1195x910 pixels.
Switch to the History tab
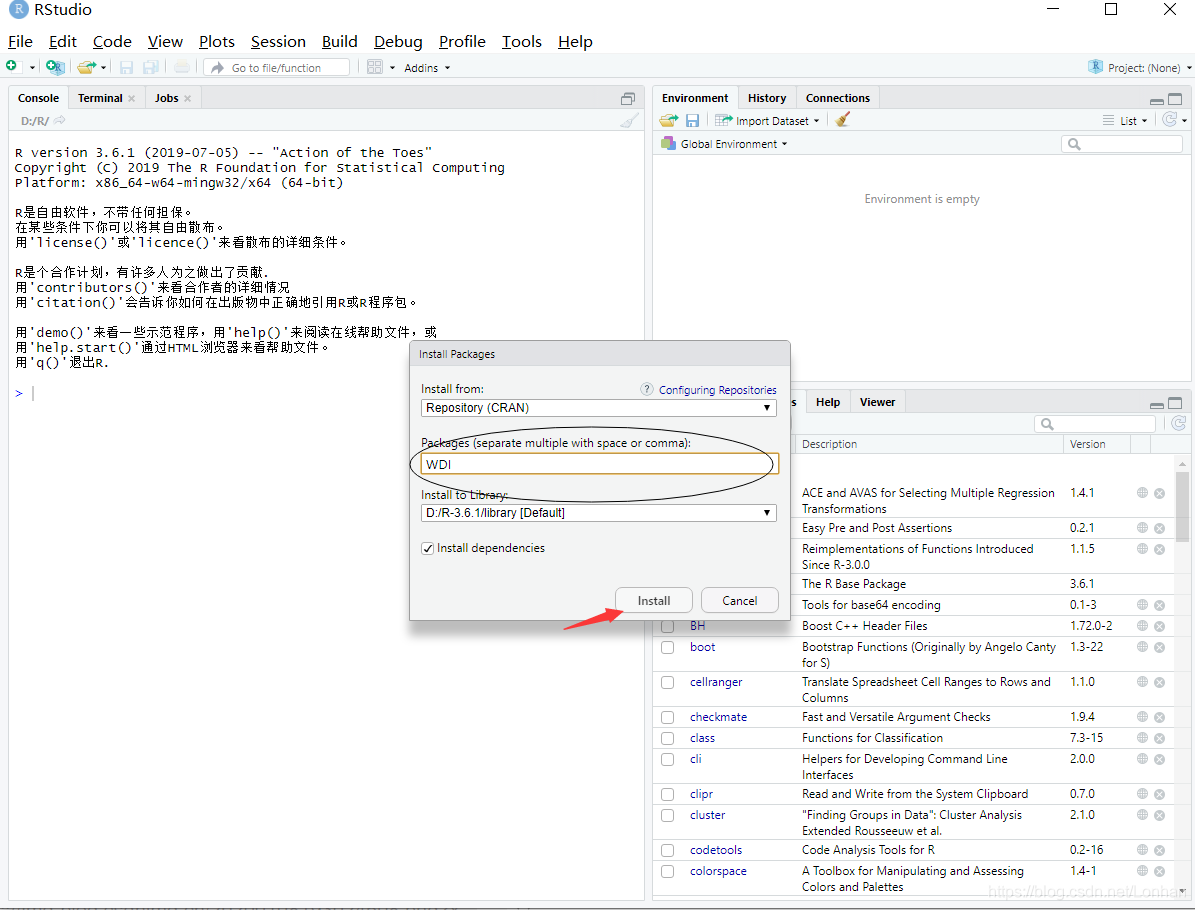[x=767, y=98]
